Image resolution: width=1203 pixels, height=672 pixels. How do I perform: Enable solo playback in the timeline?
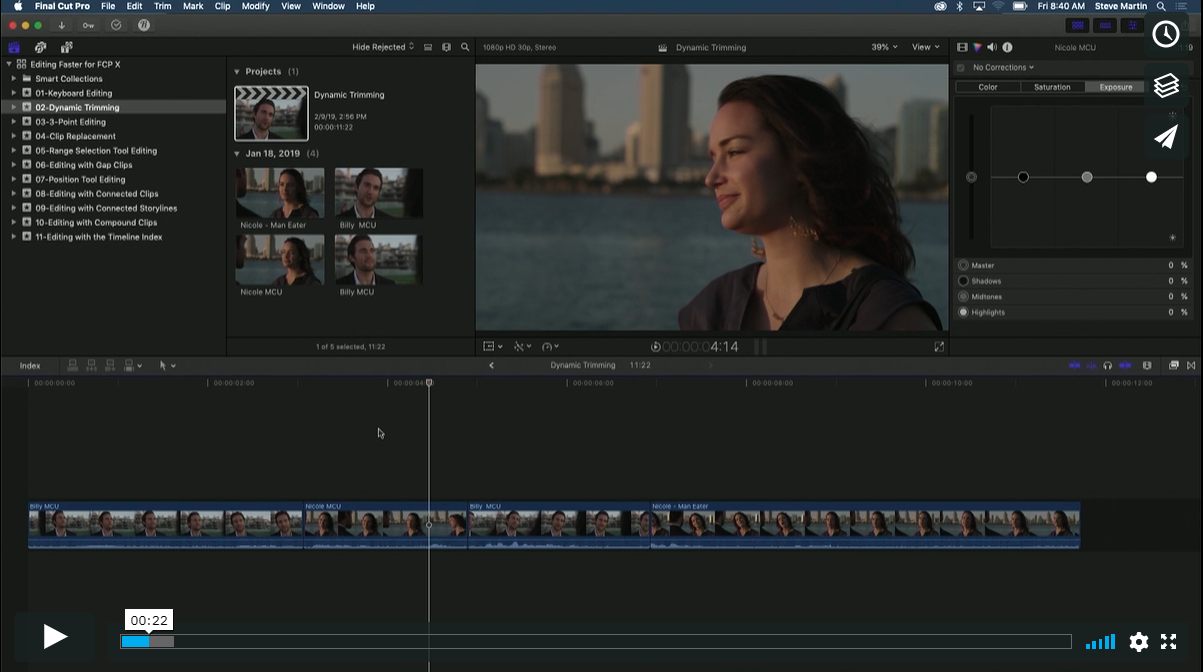(1108, 365)
